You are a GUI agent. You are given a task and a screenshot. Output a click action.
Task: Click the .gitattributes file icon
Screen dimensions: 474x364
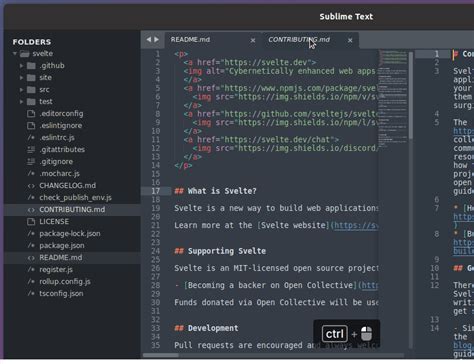tap(31, 150)
